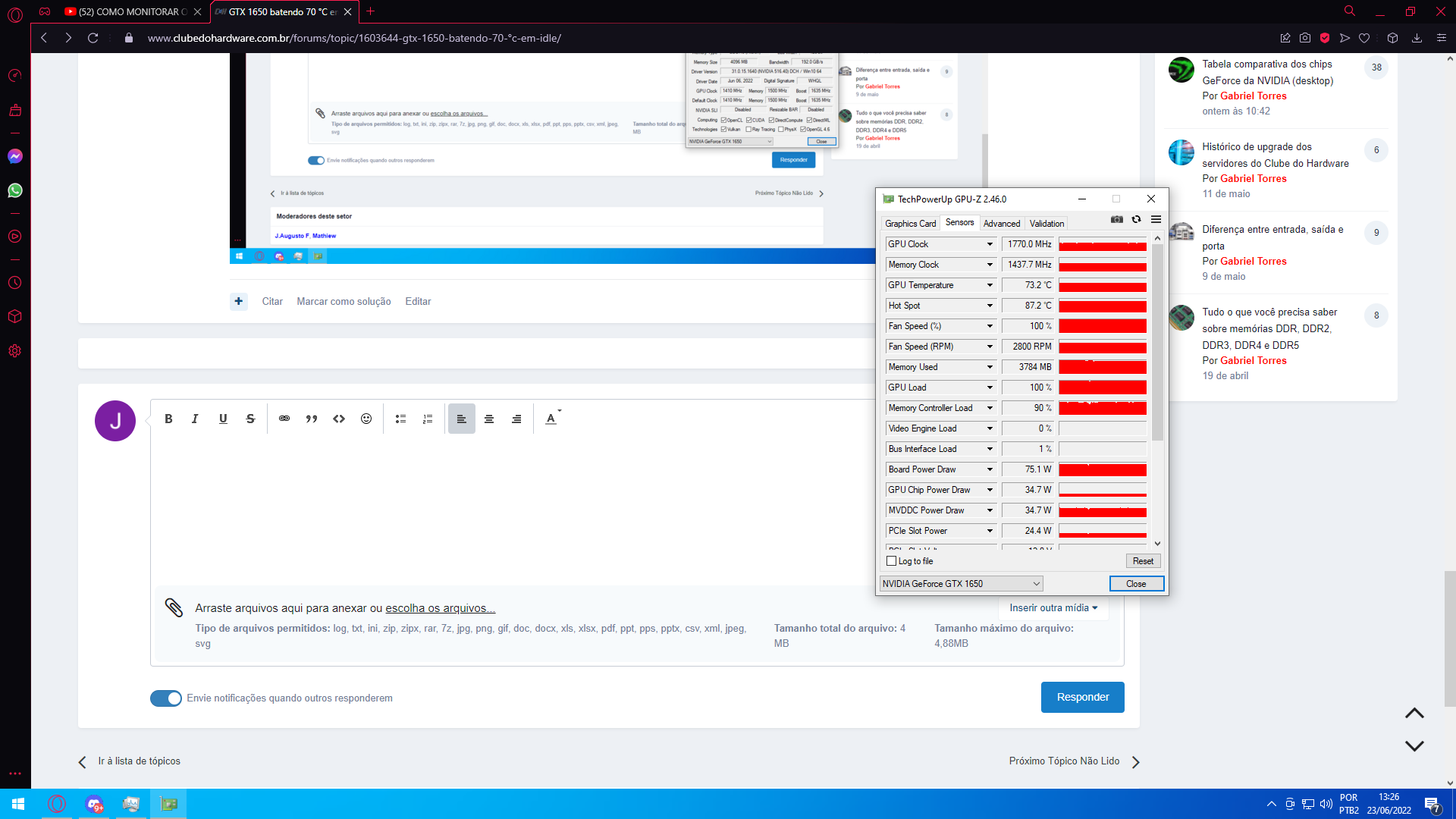The height and width of the screenshot is (819, 1456).
Task: Open the GPU-Z hamburger menu
Action: [1156, 219]
